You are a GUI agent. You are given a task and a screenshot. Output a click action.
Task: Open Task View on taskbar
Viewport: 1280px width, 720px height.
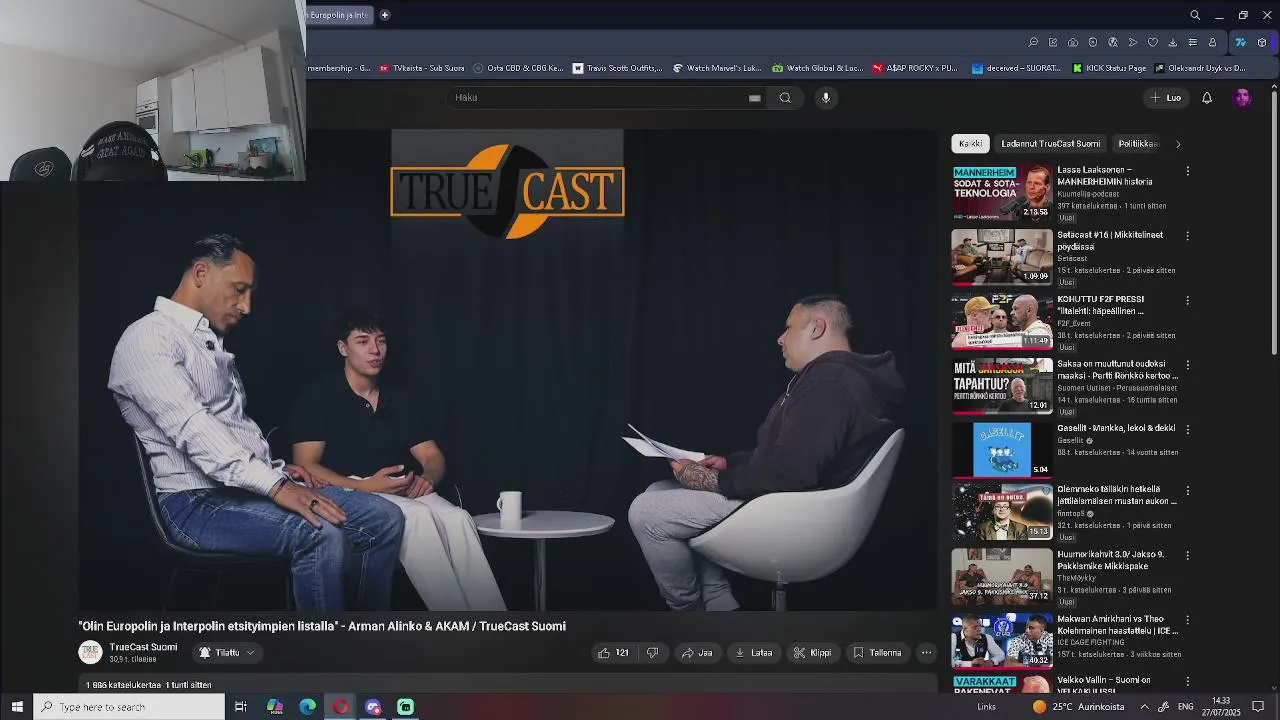tap(241, 707)
